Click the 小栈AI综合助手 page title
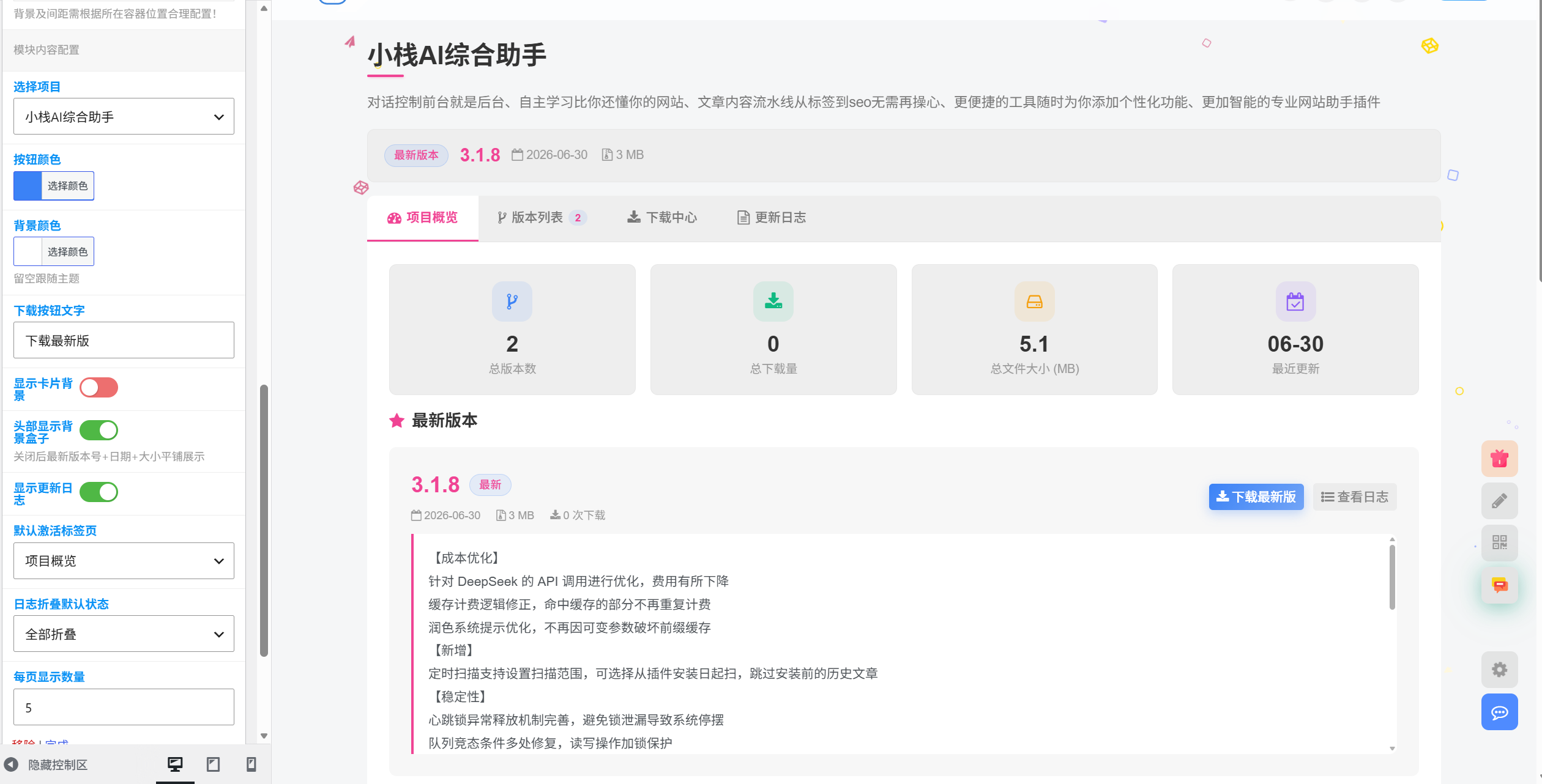The width and height of the screenshot is (1542, 784). (x=456, y=55)
